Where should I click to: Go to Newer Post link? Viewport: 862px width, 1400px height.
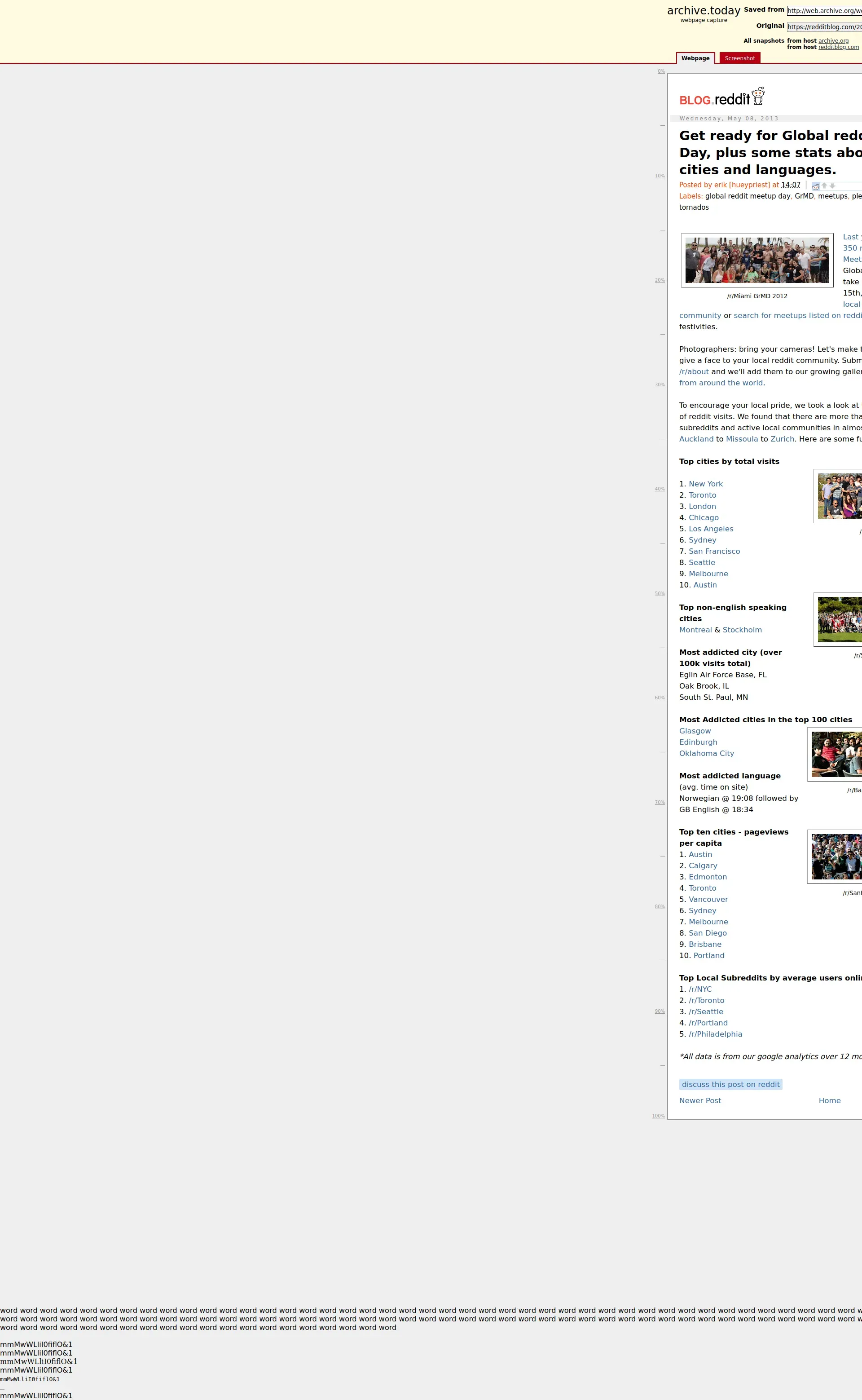click(699, 1100)
